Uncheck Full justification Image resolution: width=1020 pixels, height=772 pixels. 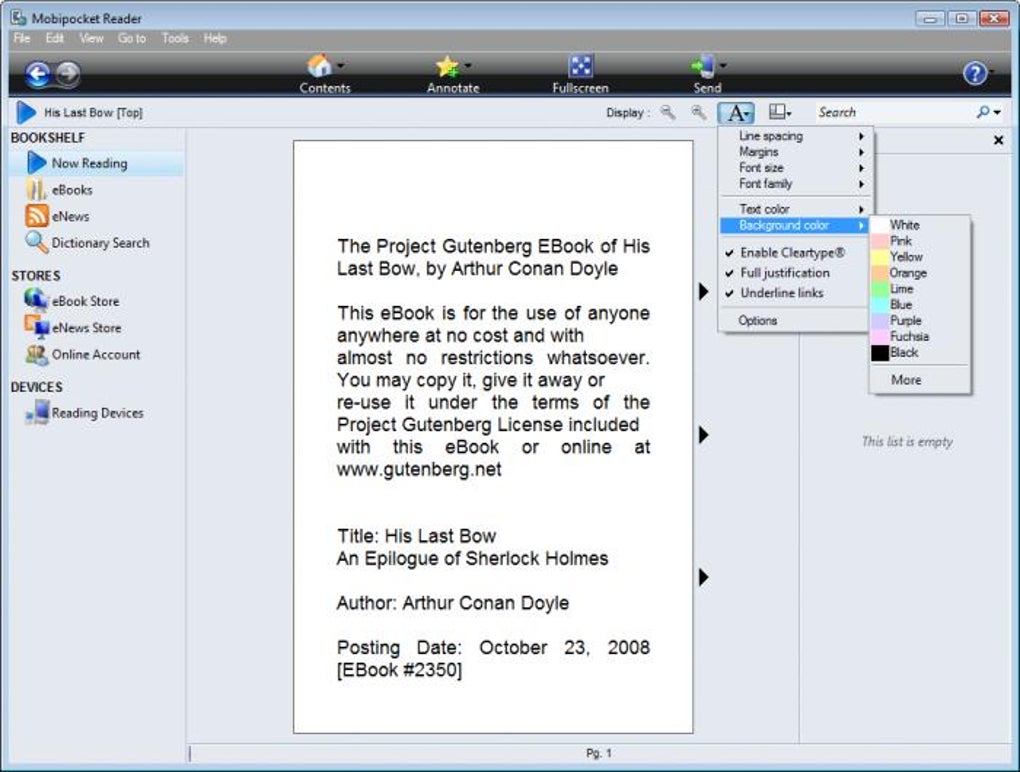pos(786,273)
